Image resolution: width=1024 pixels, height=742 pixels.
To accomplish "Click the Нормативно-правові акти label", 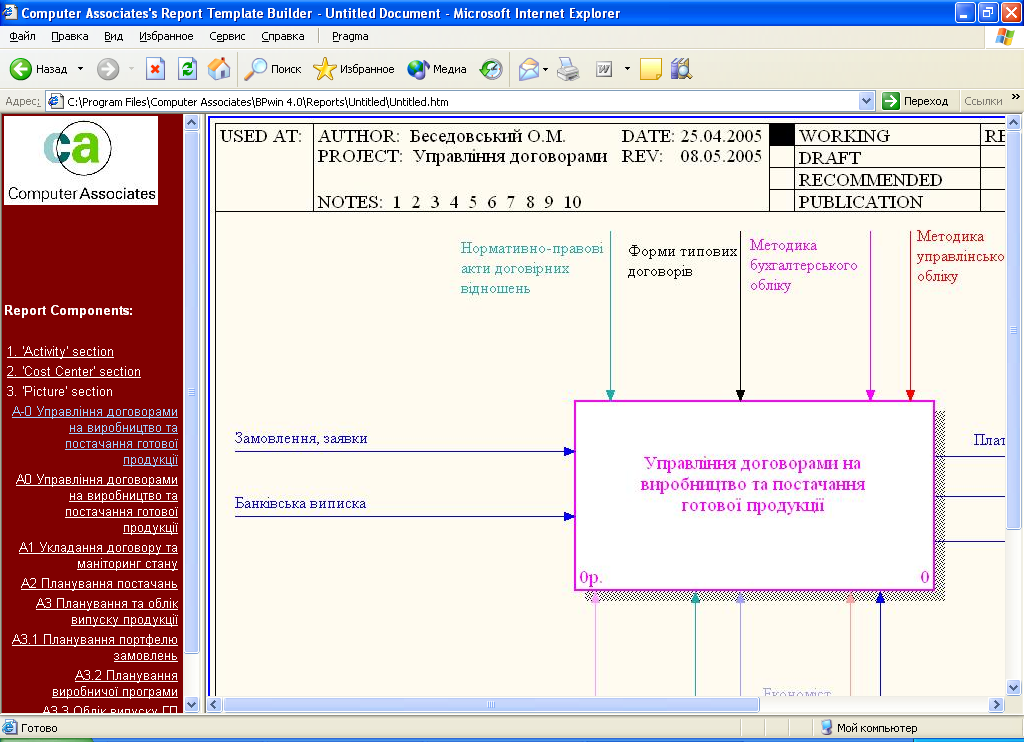I will click(532, 268).
